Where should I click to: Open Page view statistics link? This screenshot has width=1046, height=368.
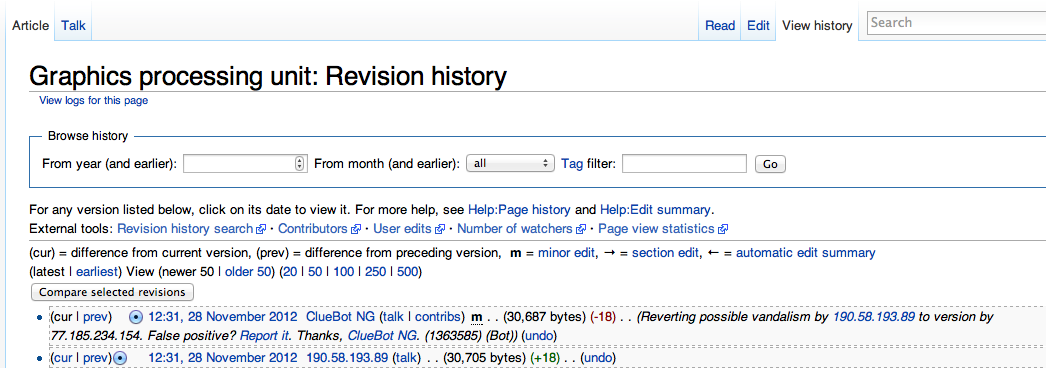(656, 229)
